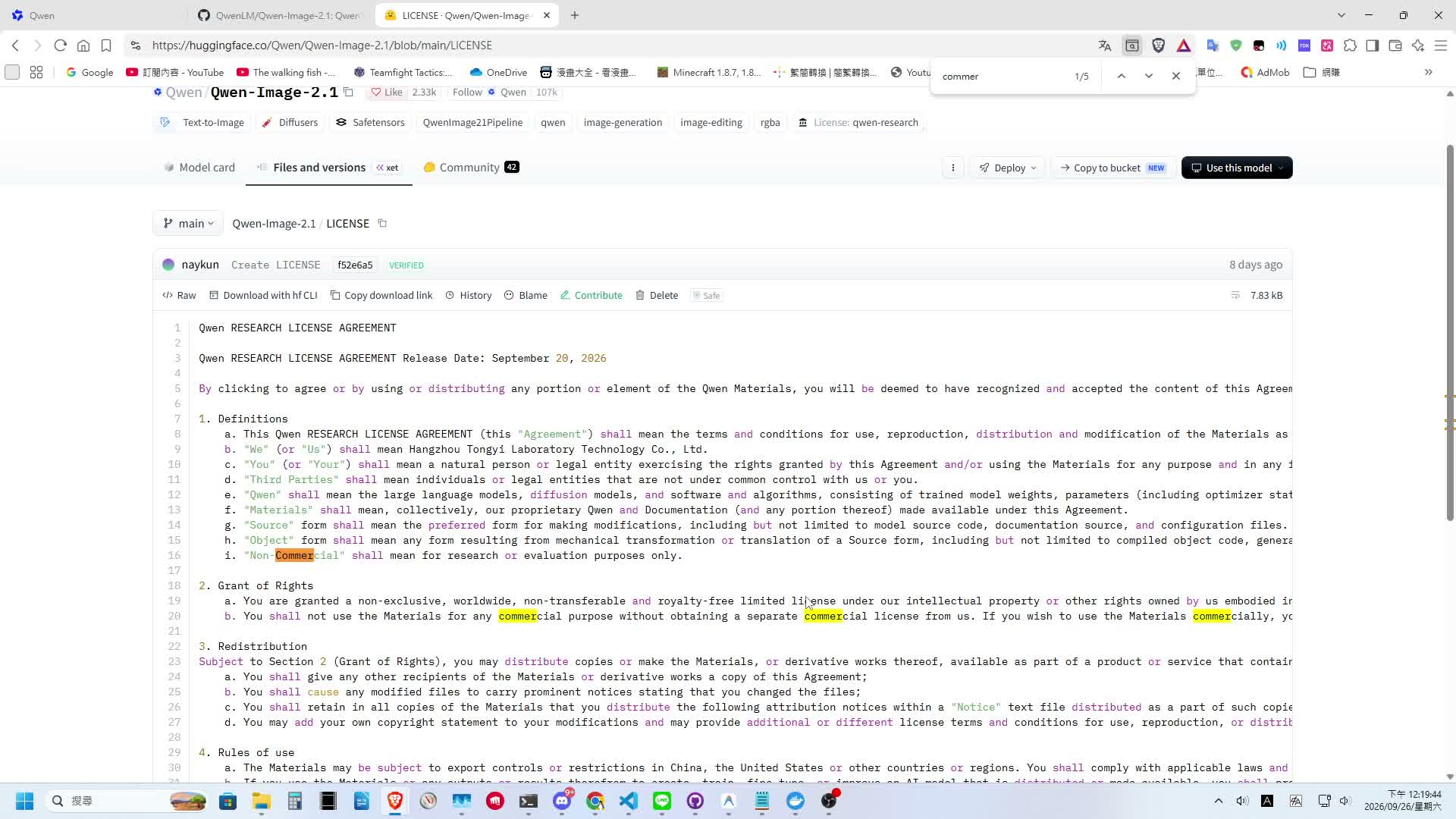This screenshot has height=819, width=1456.
Task: Open the tab search dropdown arrow
Action: click(1341, 15)
